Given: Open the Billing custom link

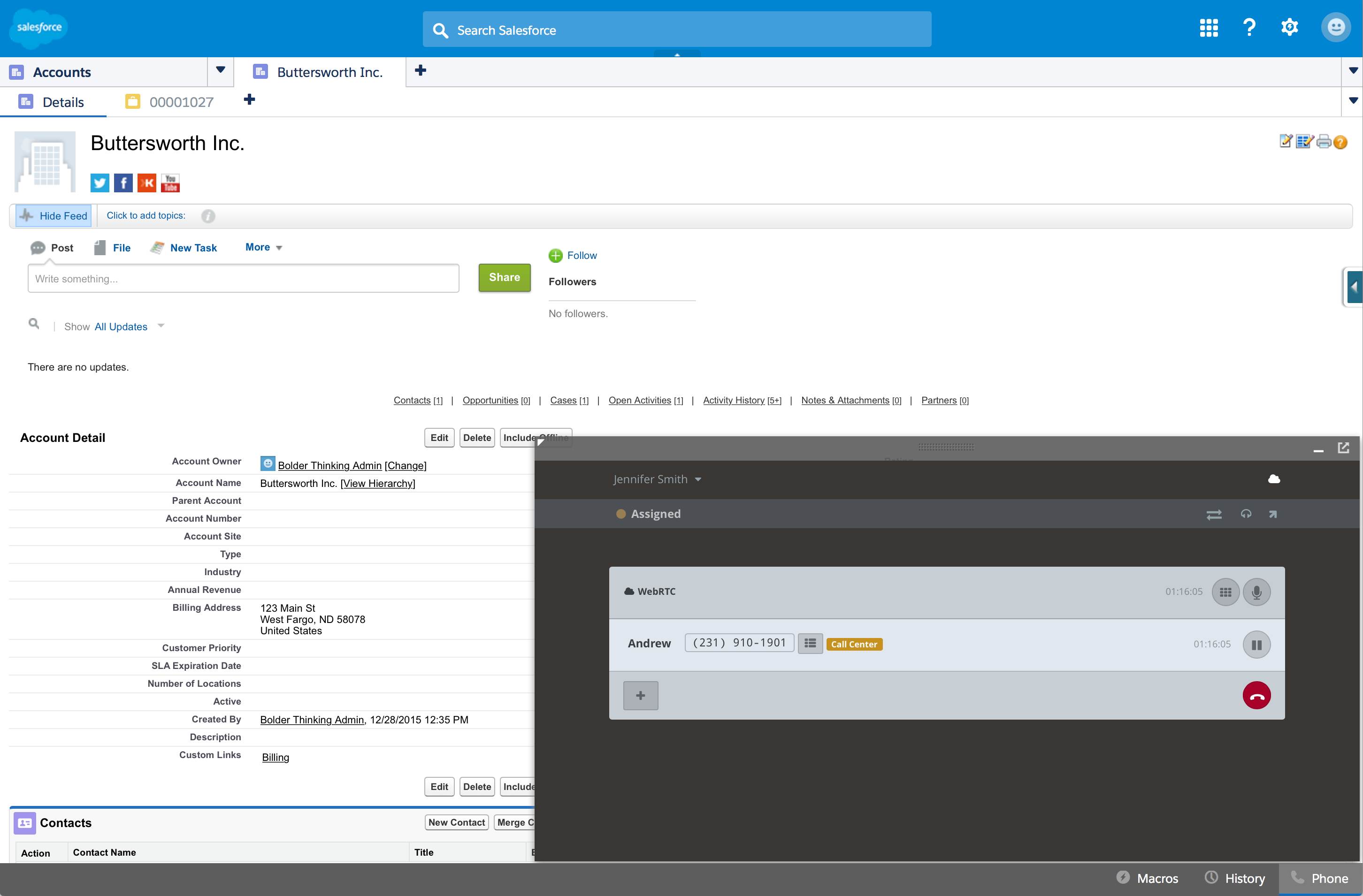Looking at the screenshot, I should tap(276, 758).
